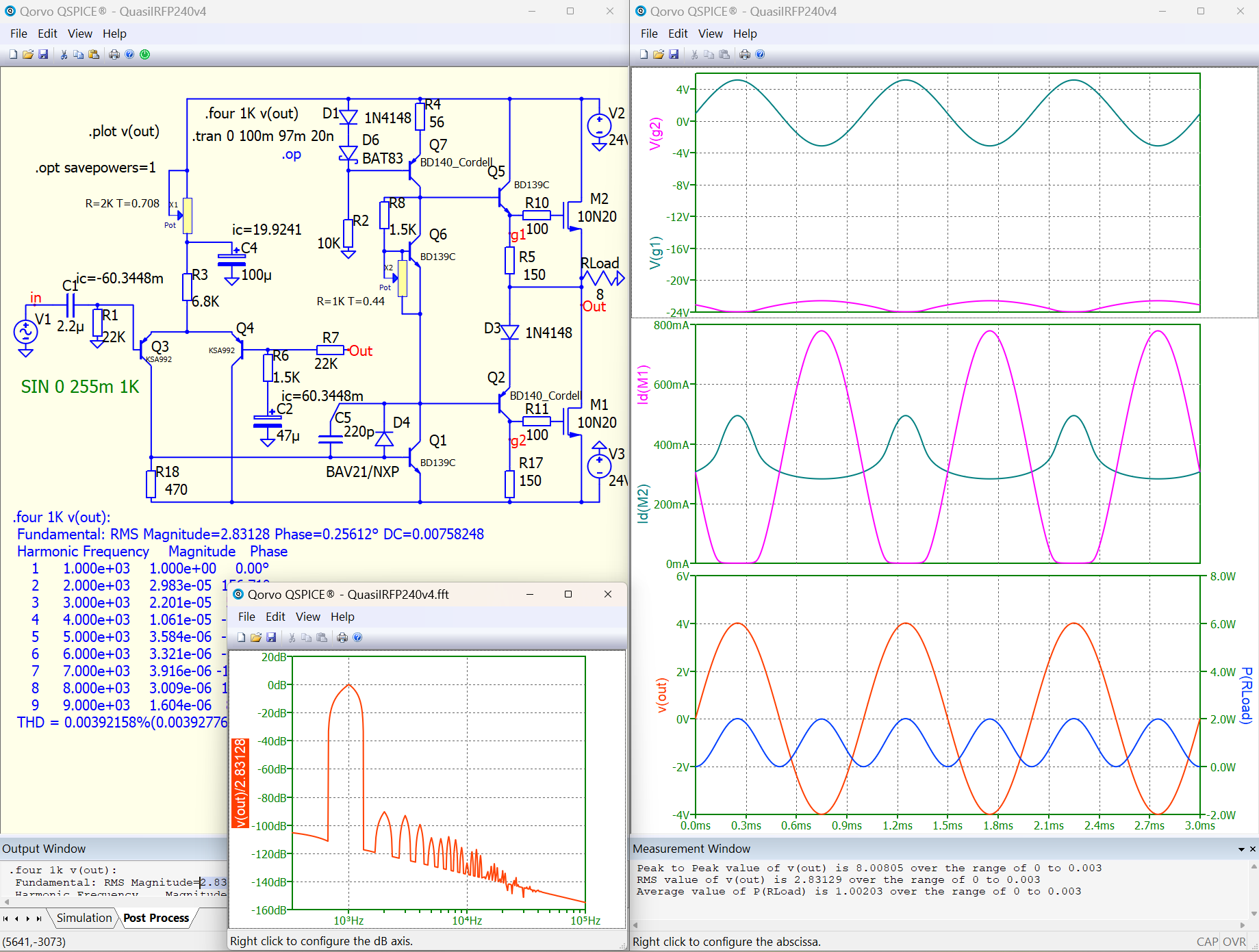Click Help icon in waveform window
The height and width of the screenshot is (952, 1259).
760,55
